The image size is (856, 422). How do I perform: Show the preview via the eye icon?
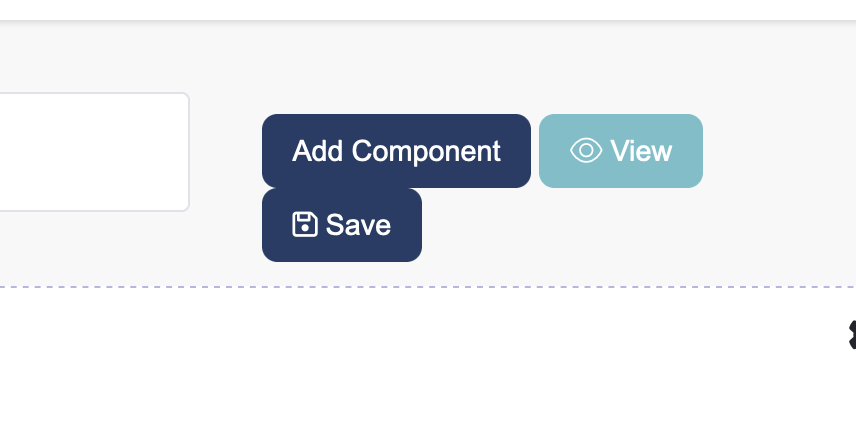(586, 151)
